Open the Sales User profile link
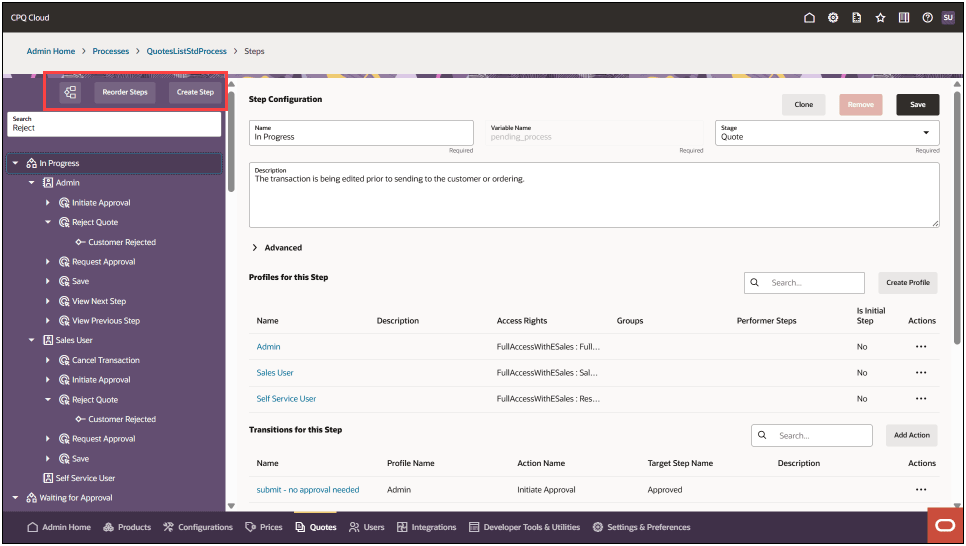The width and height of the screenshot is (966, 546). [275, 373]
